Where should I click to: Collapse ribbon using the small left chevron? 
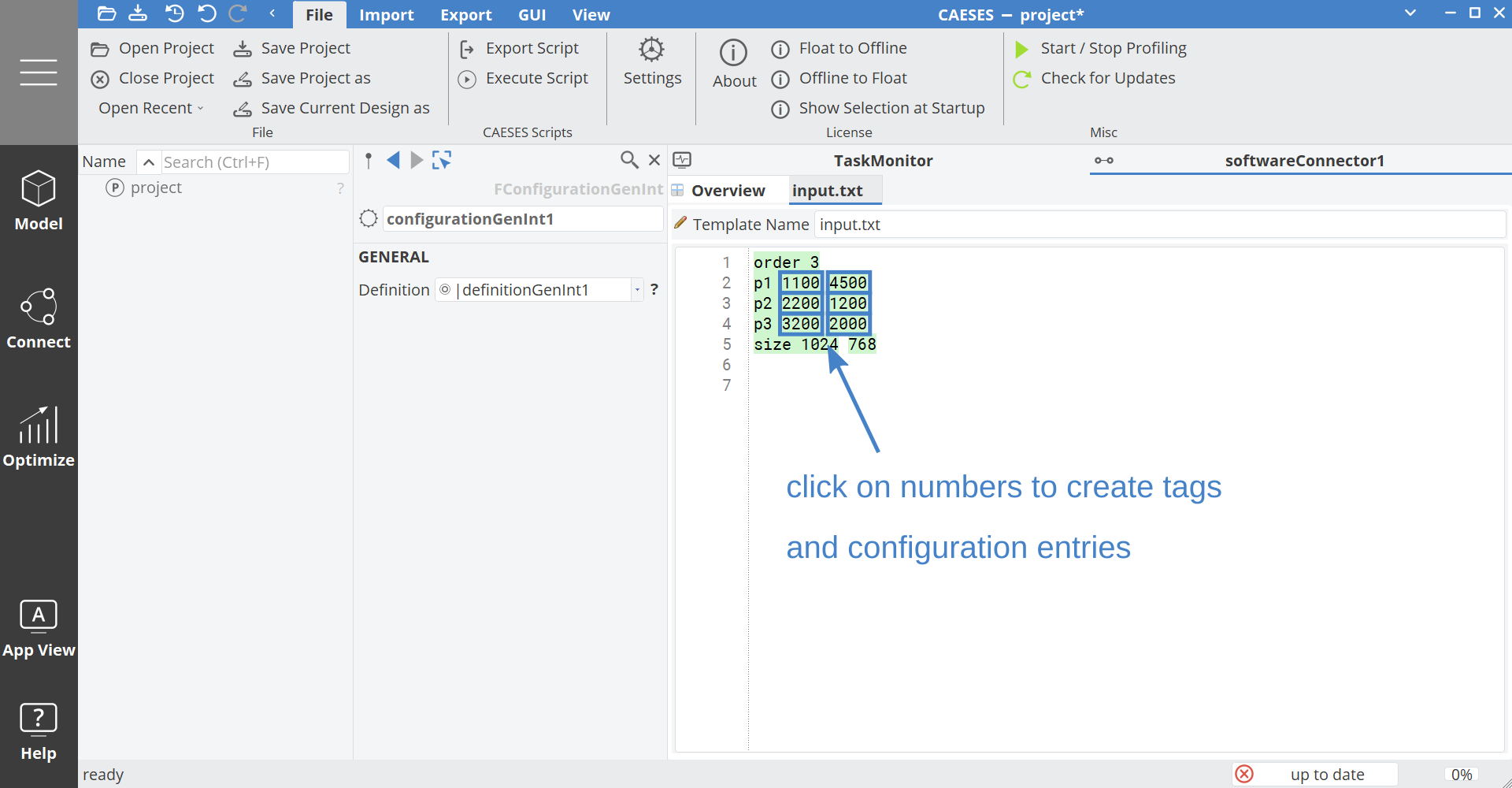coord(272,13)
